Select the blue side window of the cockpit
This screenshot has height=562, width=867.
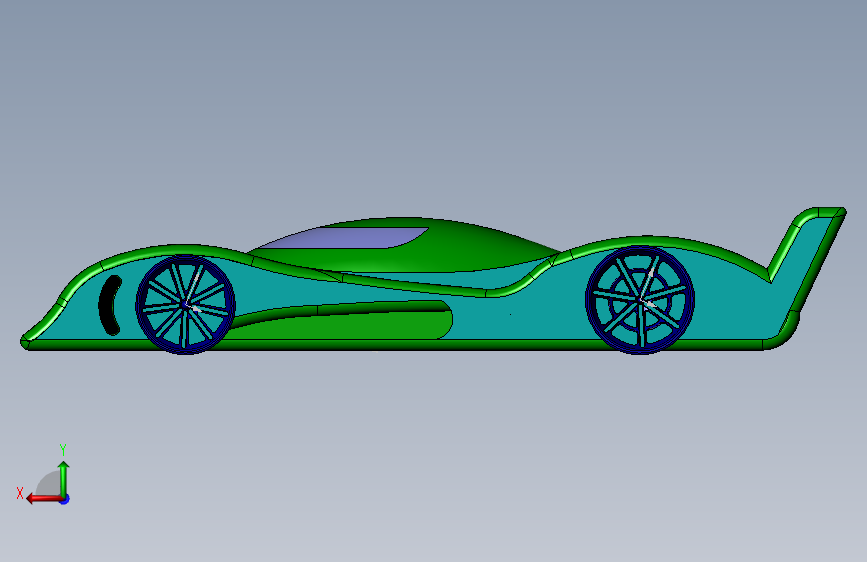pos(346,238)
